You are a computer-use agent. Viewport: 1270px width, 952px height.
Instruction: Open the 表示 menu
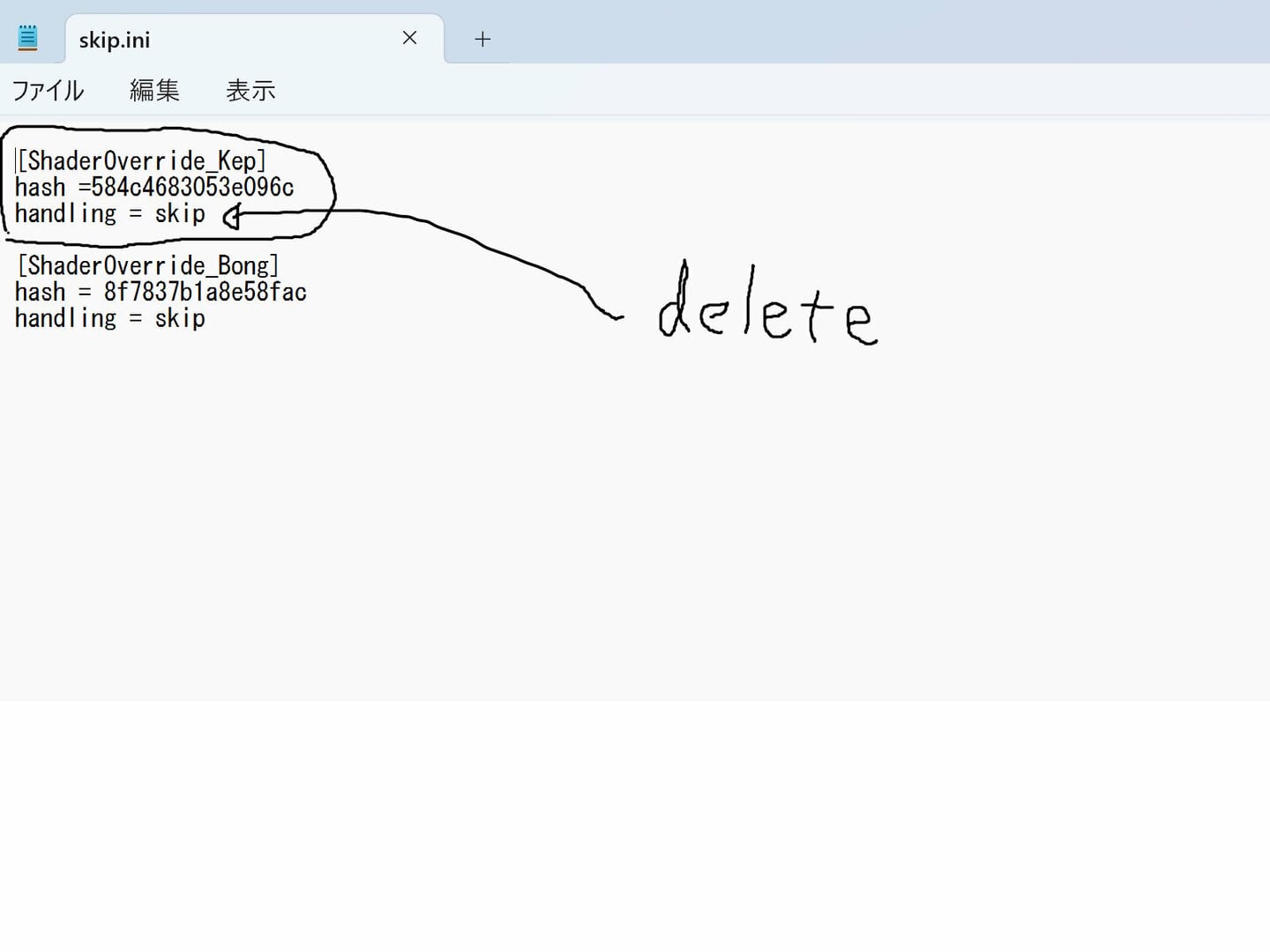pos(250,90)
